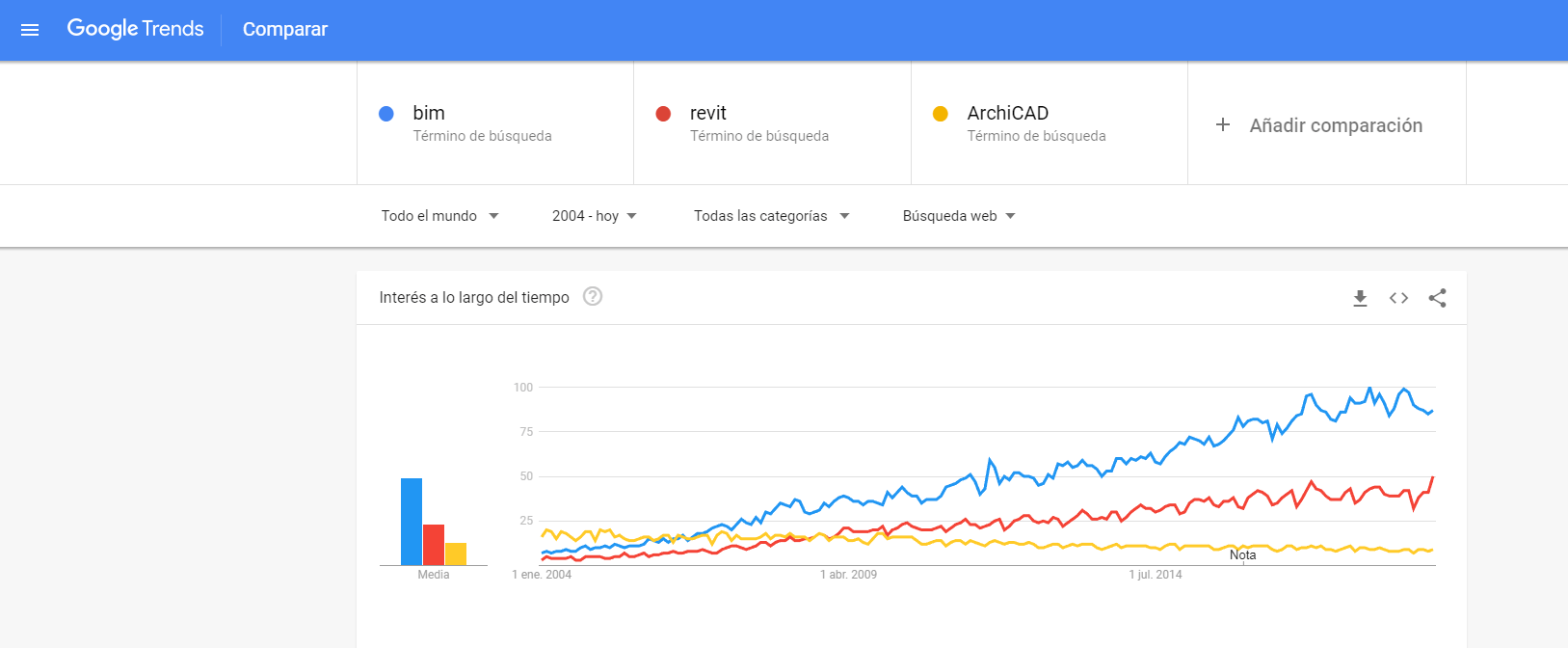Open the hamburger main menu

tap(30, 30)
